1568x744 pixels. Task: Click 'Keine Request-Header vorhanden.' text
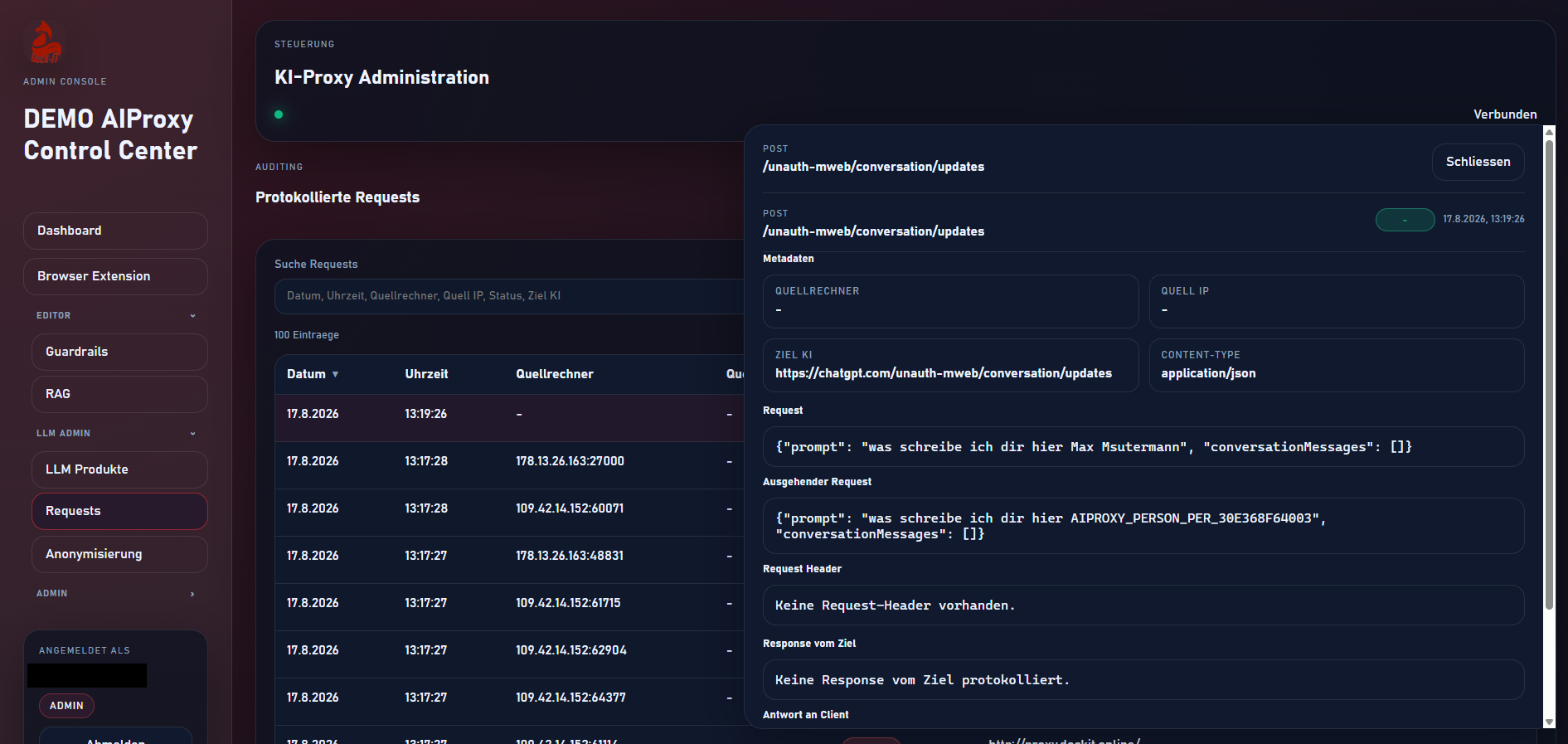click(895, 605)
